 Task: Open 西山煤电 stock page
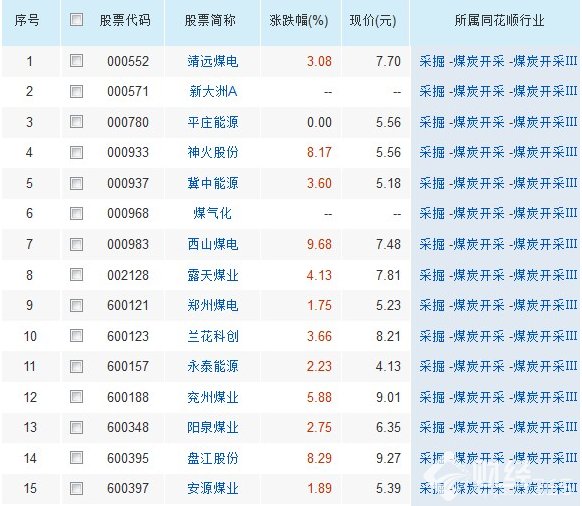coord(213,244)
